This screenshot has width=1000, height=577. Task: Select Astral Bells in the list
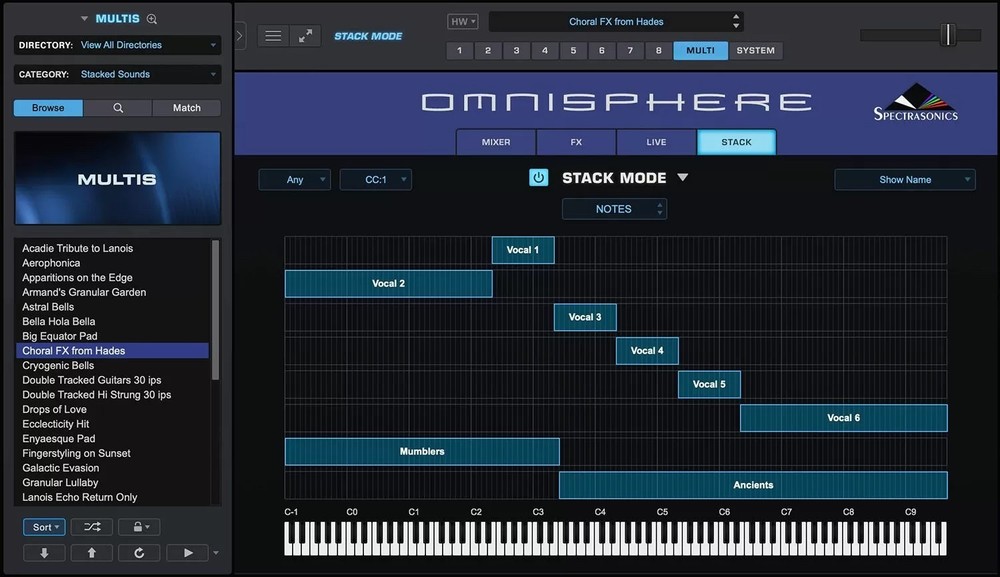pos(112,307)
